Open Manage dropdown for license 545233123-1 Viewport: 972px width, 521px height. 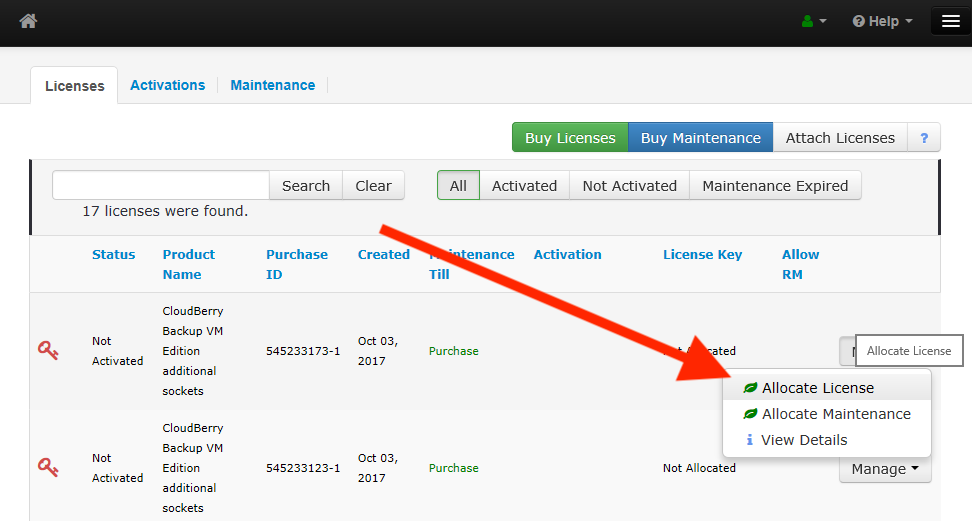[885, 469]
